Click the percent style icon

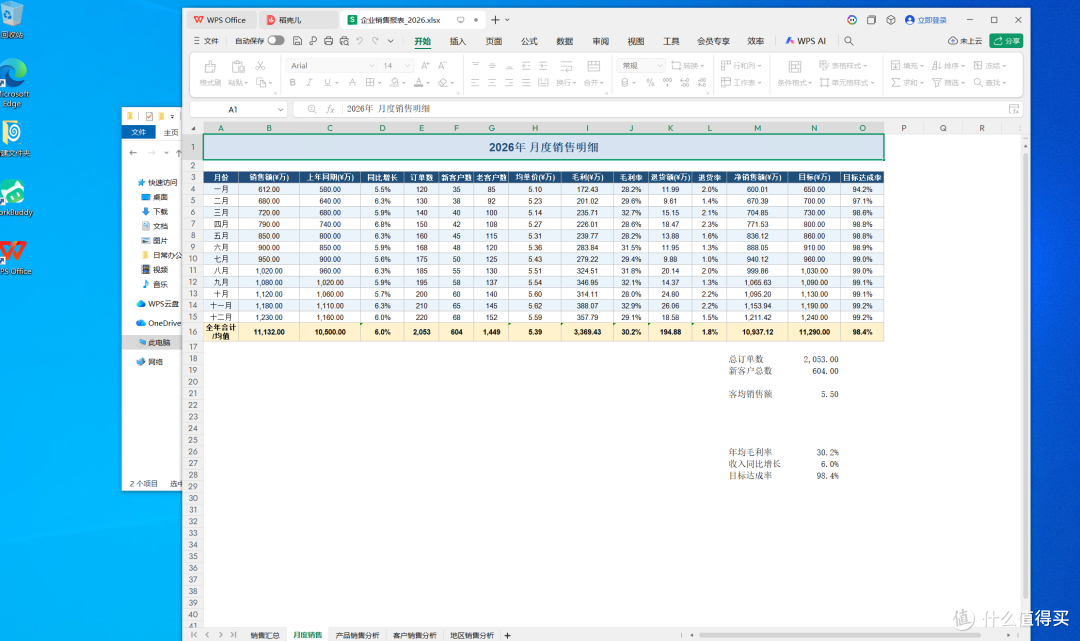[x=650, y=83]
